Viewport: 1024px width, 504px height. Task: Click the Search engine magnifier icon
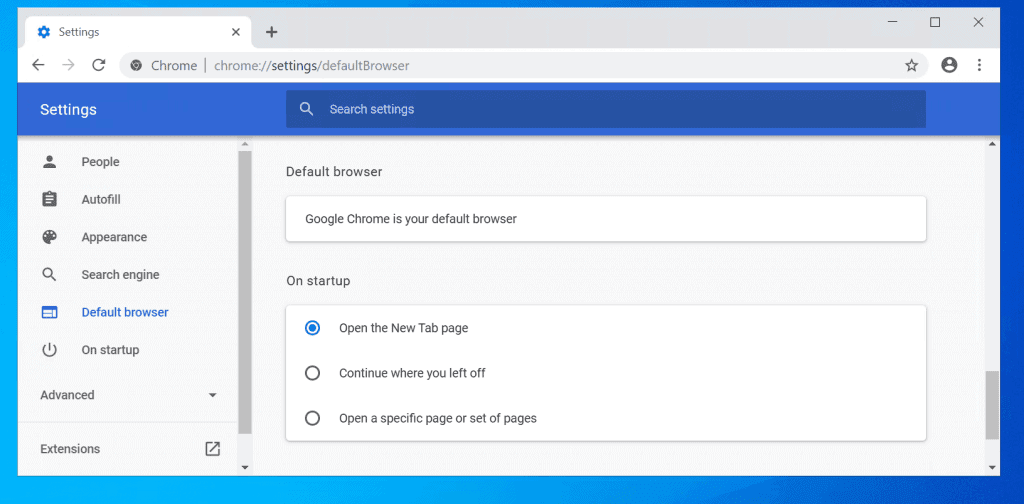click(x=50, y=274)
